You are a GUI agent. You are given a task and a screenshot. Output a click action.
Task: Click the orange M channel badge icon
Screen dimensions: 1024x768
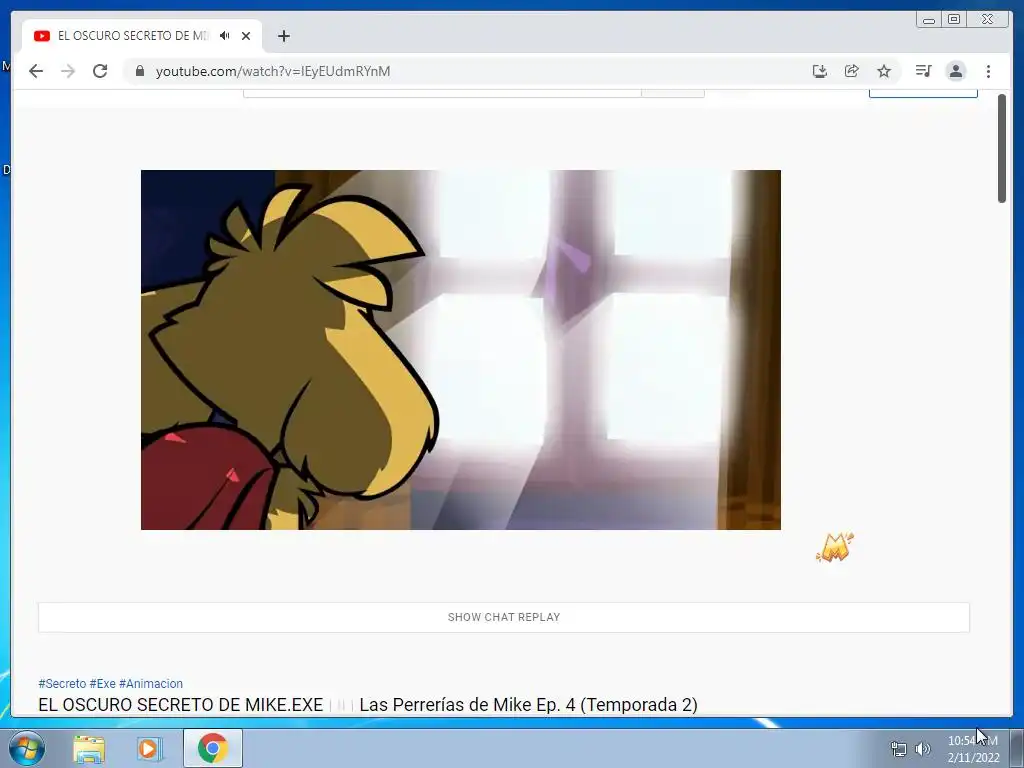835,547
